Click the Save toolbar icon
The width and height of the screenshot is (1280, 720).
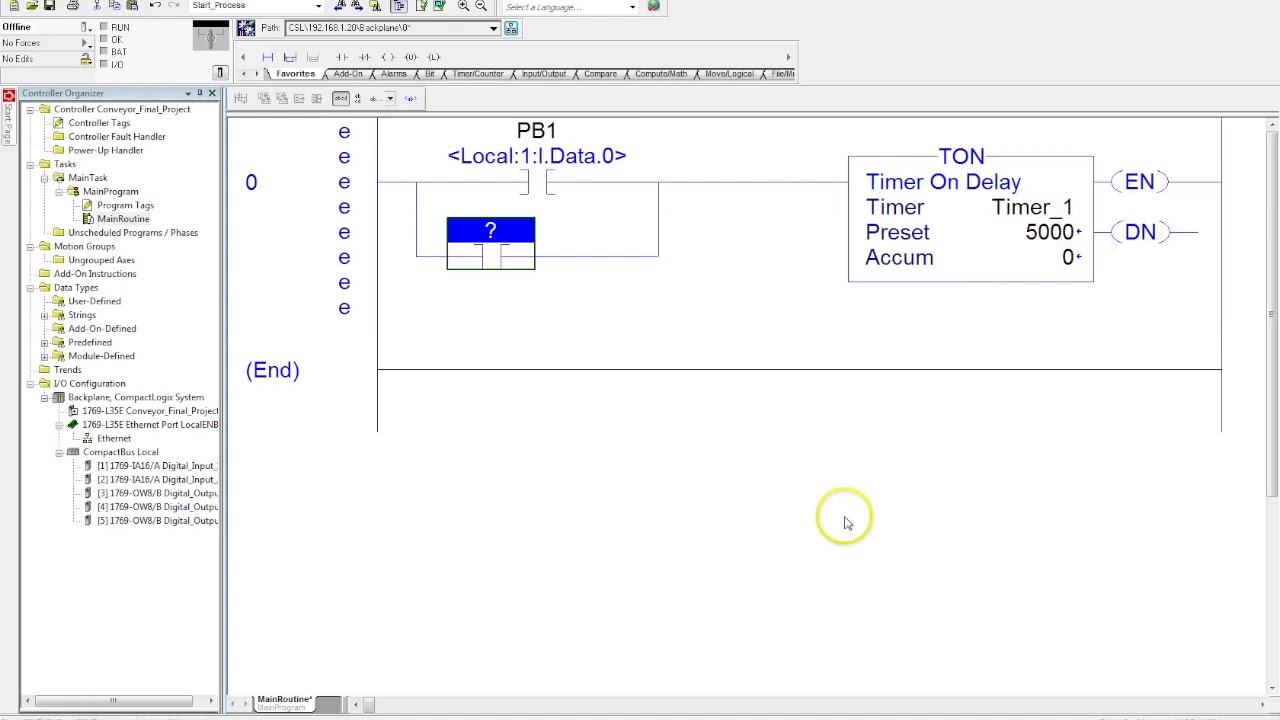click(x=49, y=6)
